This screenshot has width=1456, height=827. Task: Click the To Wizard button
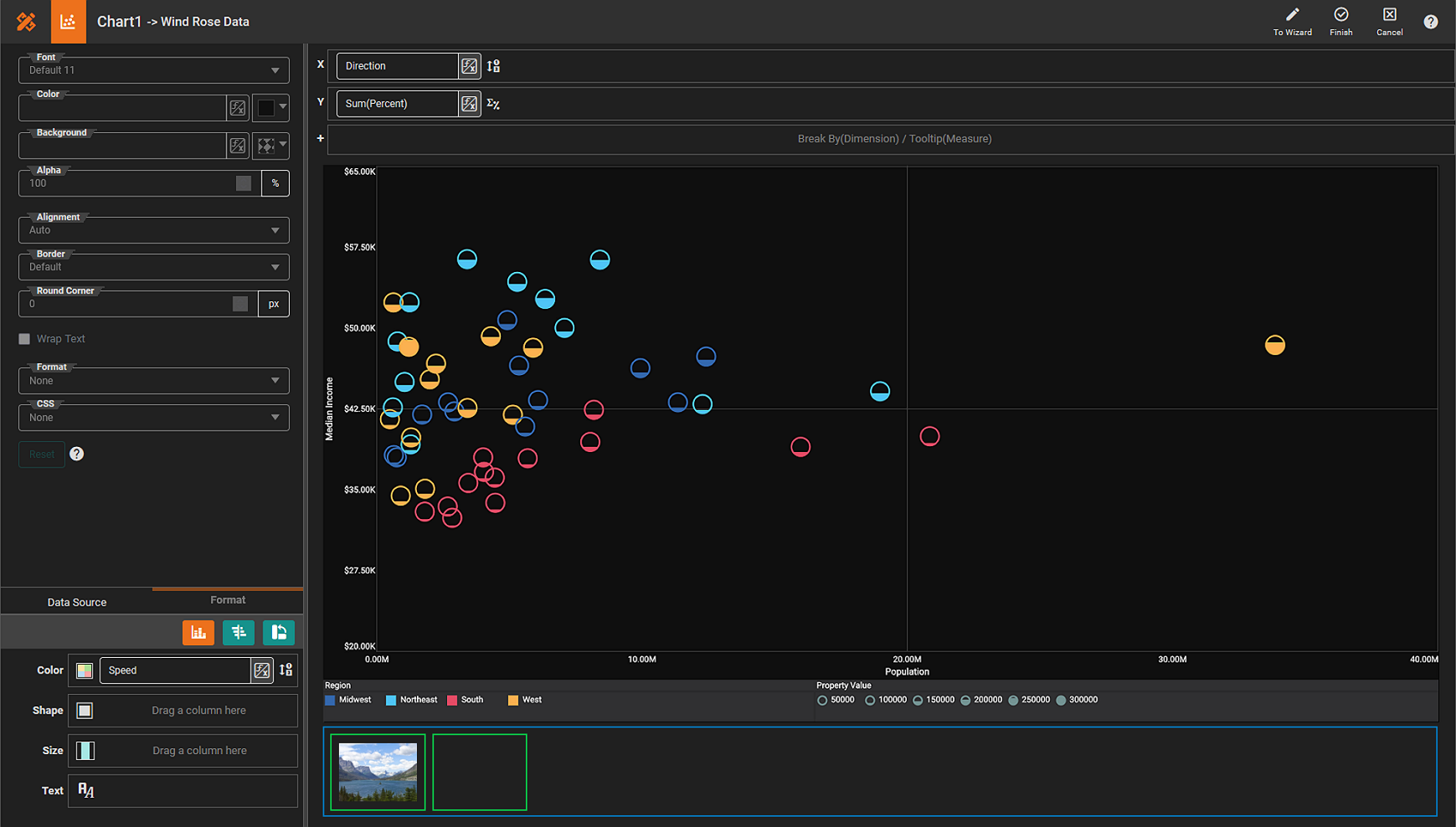[x=1292, y=20]
